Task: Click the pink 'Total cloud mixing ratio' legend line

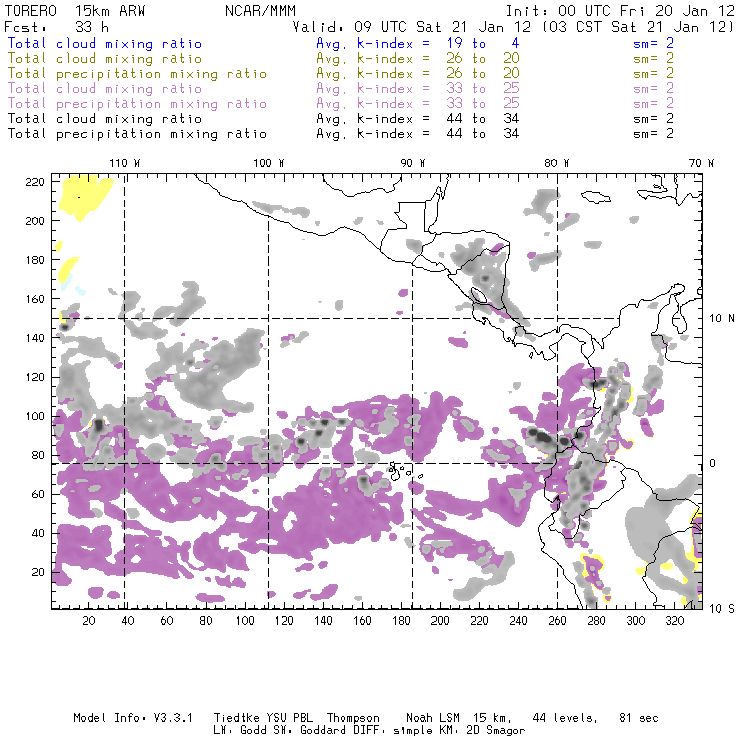Action: click(x=105, y=89)
